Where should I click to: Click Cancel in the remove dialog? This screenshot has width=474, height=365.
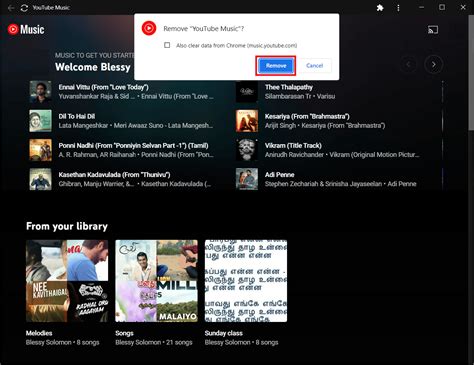coord(314,66)
